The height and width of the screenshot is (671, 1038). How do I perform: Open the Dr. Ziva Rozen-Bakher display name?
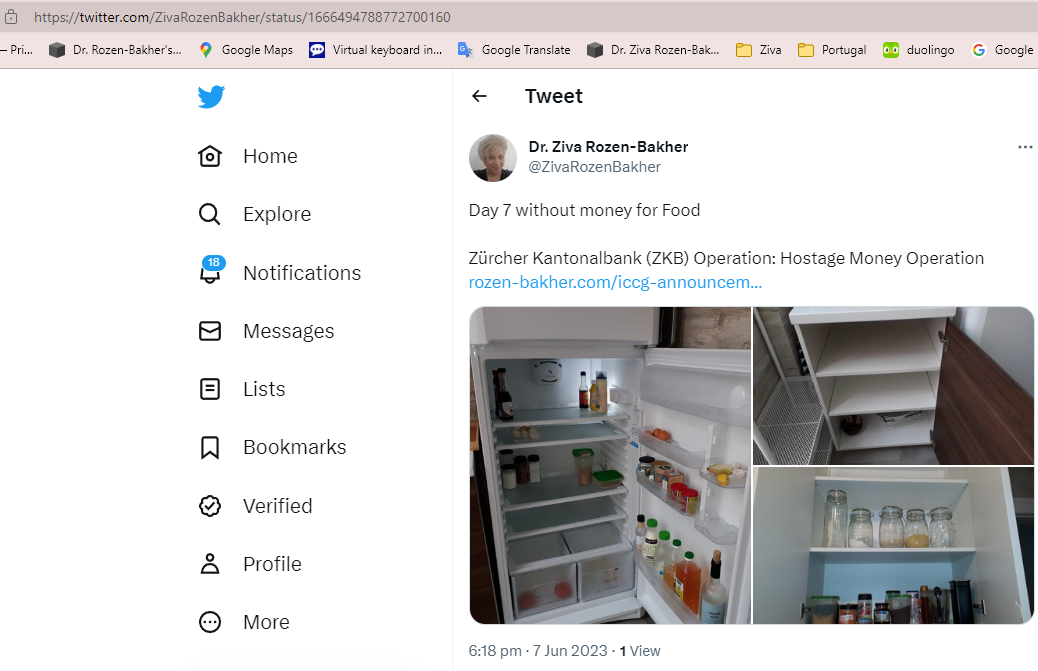[608, 147]
